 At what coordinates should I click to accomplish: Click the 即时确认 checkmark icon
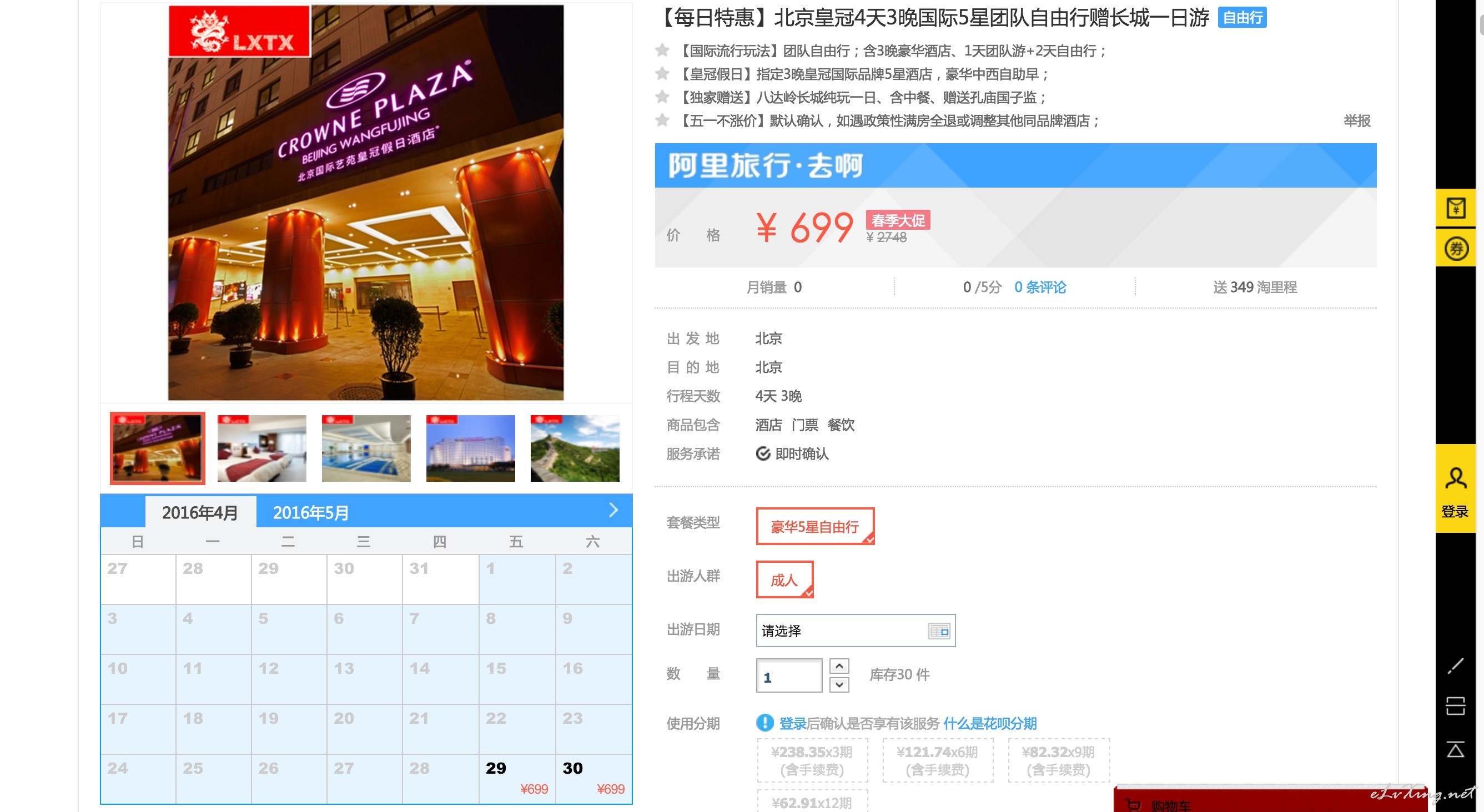coord(763,454)
